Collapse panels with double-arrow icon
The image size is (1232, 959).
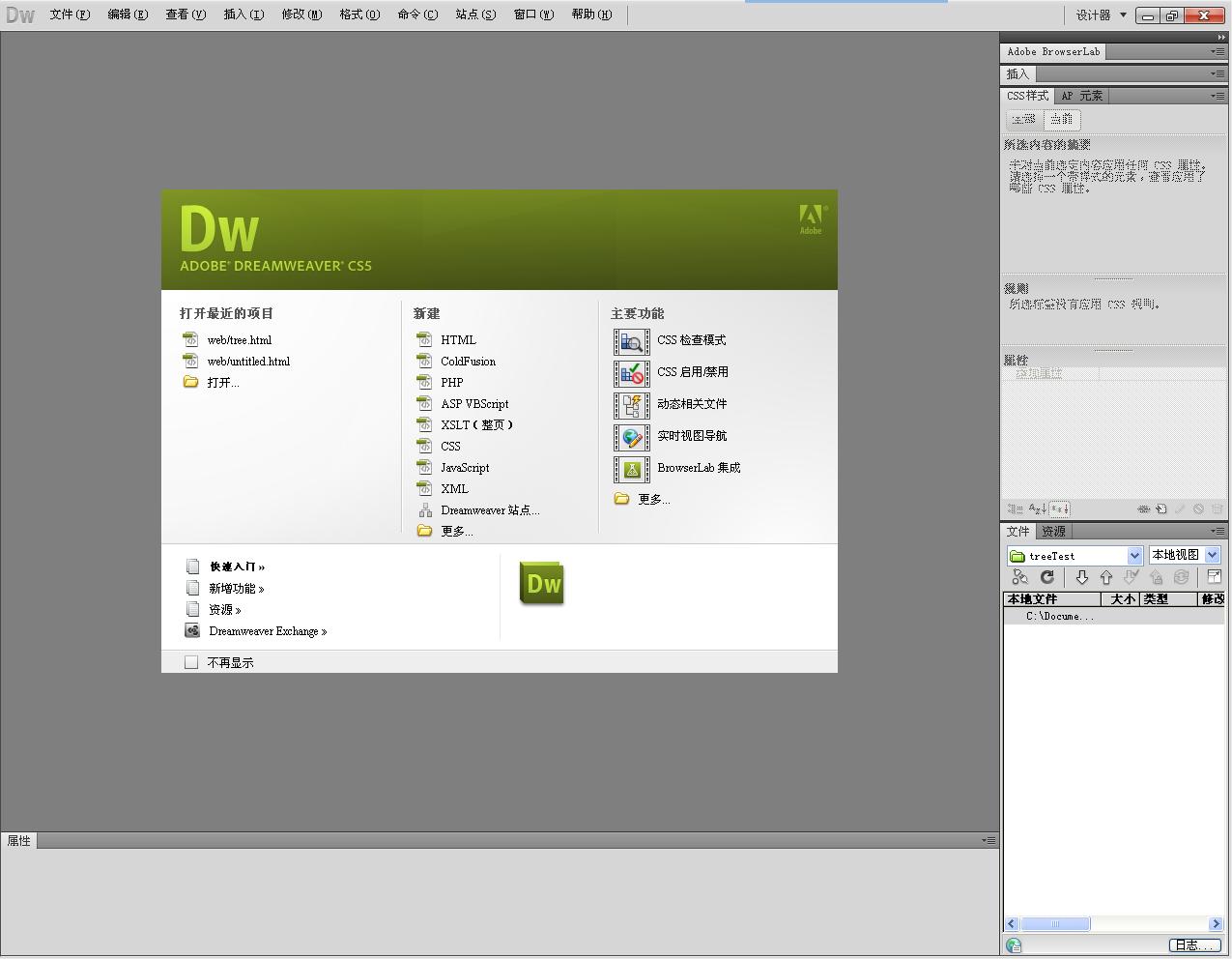[1221, 37]
